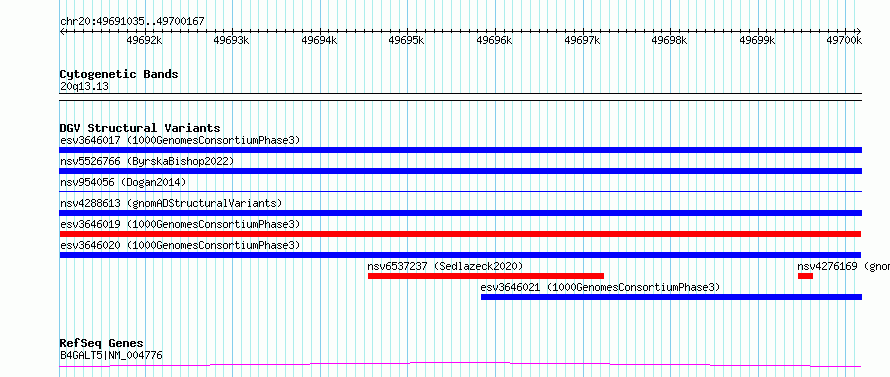Click the Cytogenetic Bands track heading
This screenshot has width=890, height=377.
pyautogui.click(x=119, y=74)
